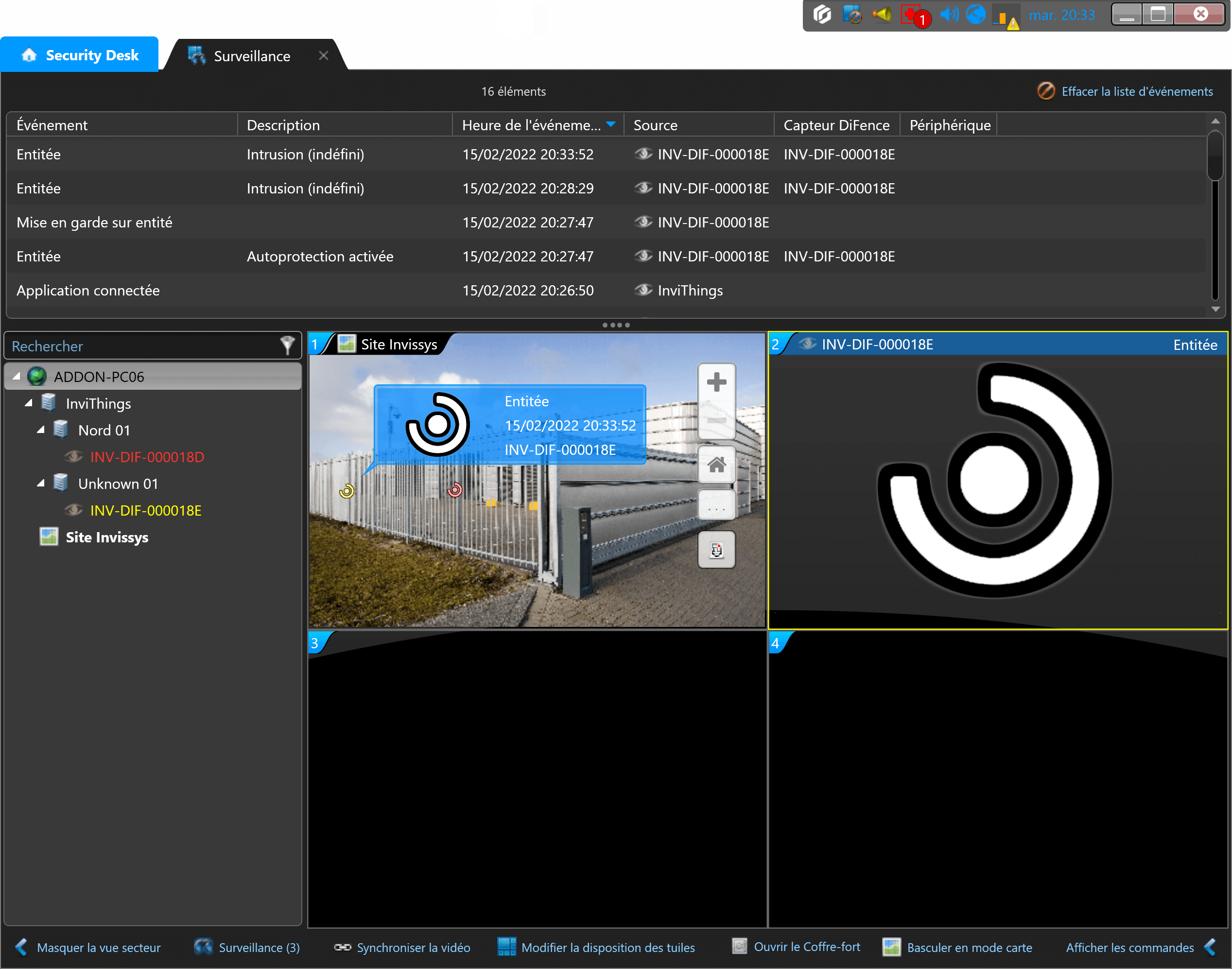The width and height of the screenshot is (1232, 969).
Task: Click Basculer en mode carte button
Action: (x=958, y=948)
